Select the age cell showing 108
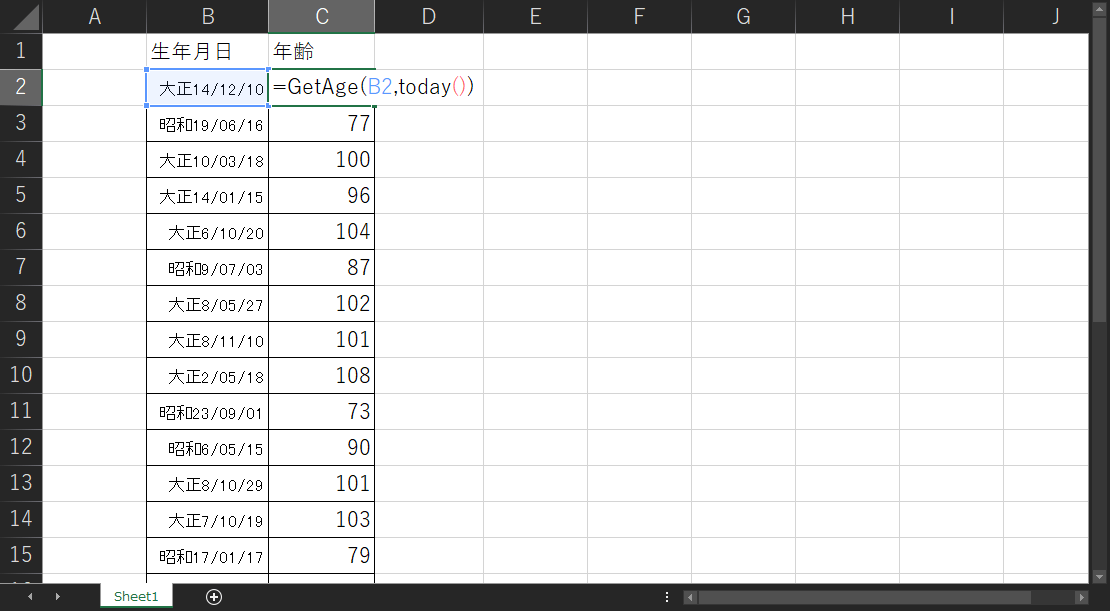The image size is (1110, 611). [321, 376]
